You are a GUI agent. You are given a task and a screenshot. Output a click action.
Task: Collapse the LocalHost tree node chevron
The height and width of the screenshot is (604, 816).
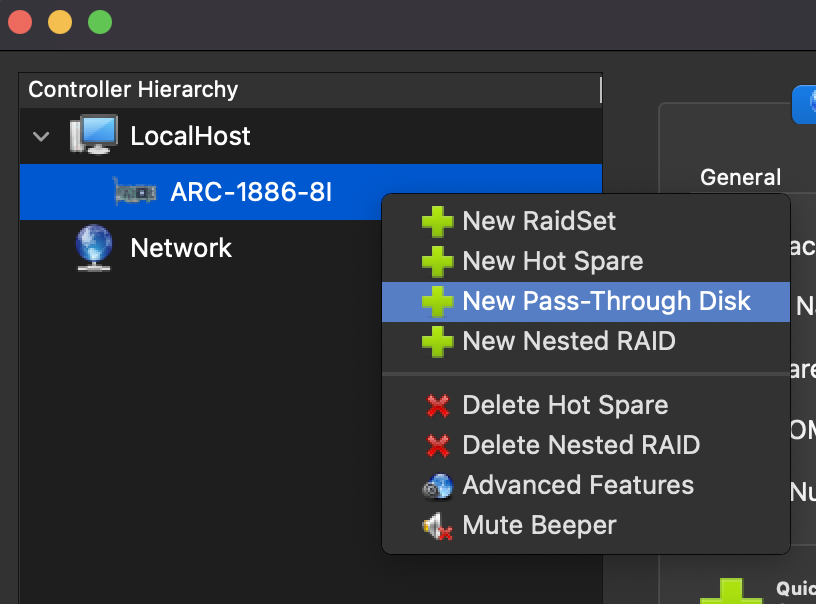click(x=41, y=137)
